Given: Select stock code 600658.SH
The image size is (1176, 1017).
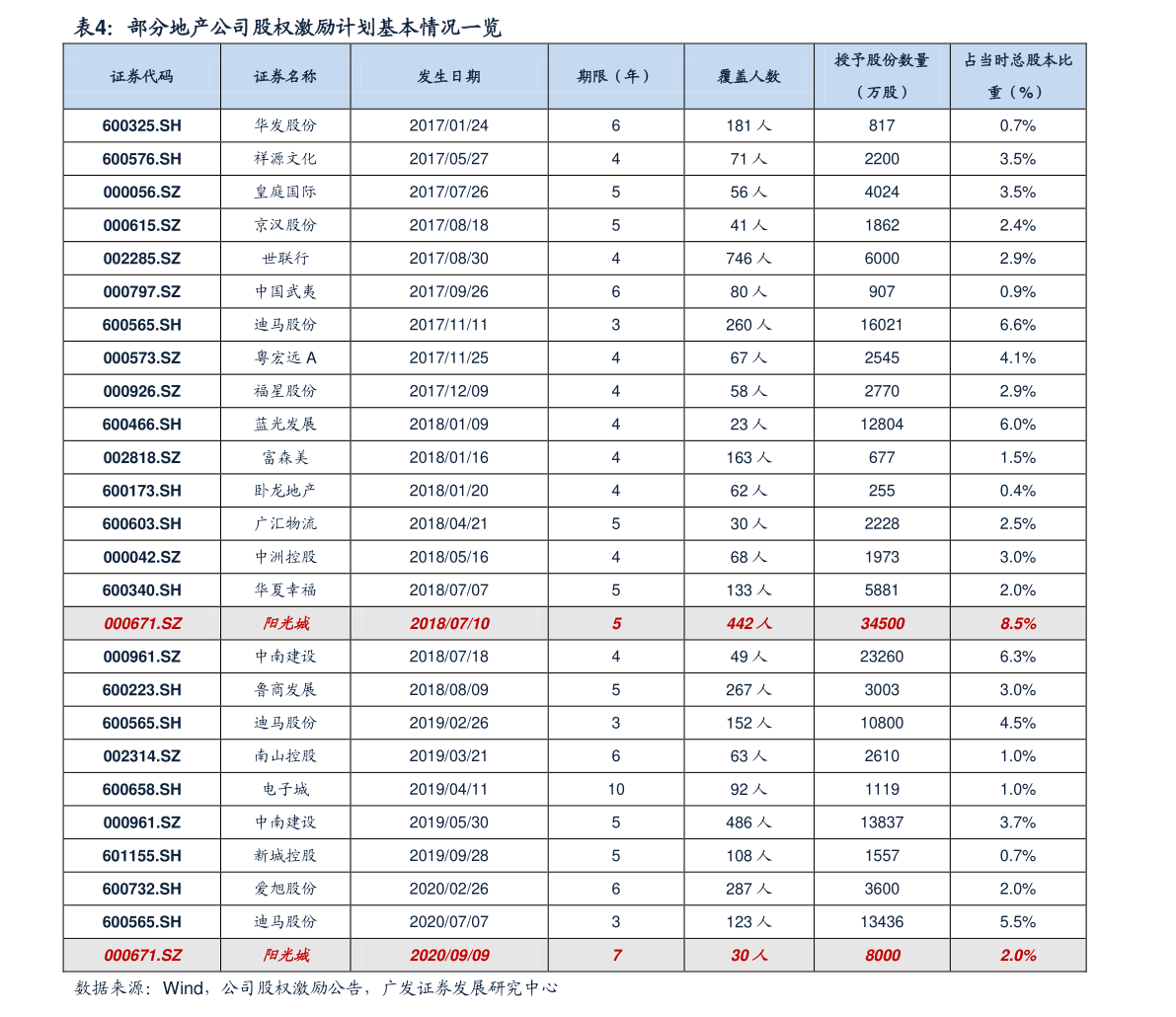Looking at the screenshot, I should click(142, 789).
